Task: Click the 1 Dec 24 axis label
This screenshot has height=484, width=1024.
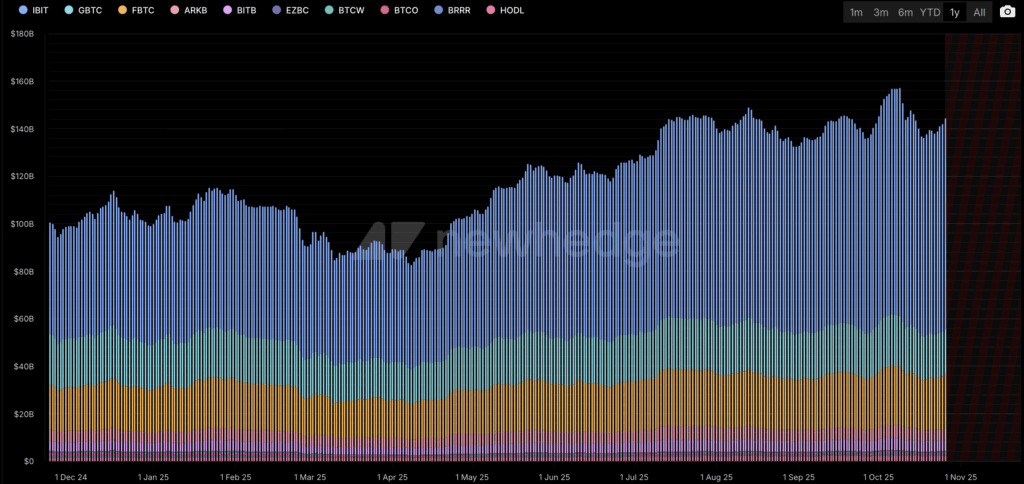Action: click(71, 477)
